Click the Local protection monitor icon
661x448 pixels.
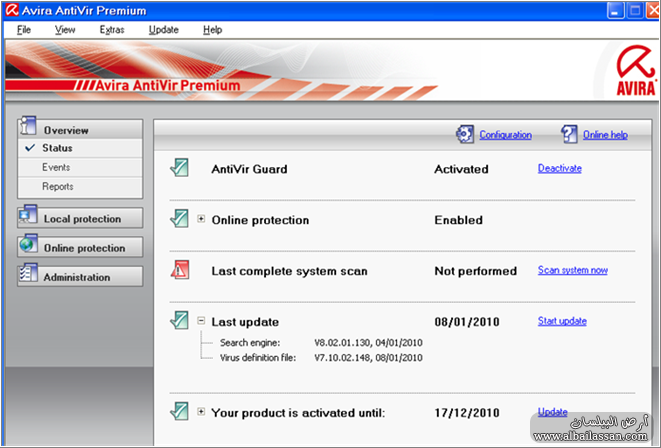(x=28, y=215)
